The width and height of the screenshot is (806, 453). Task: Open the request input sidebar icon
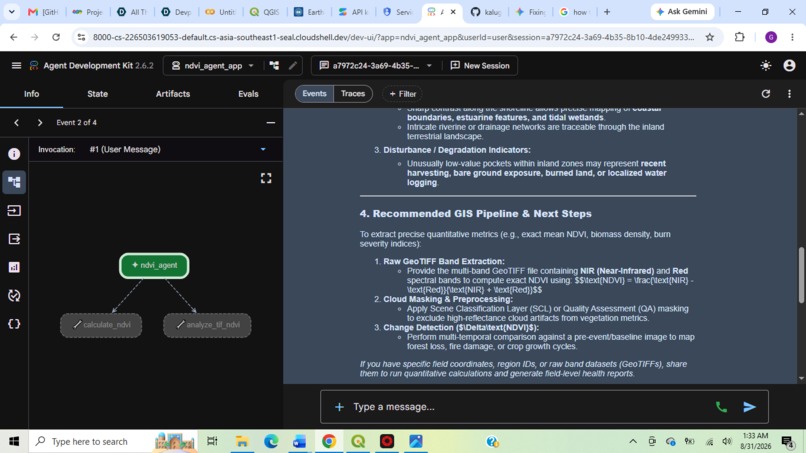(x=14, y=210)
